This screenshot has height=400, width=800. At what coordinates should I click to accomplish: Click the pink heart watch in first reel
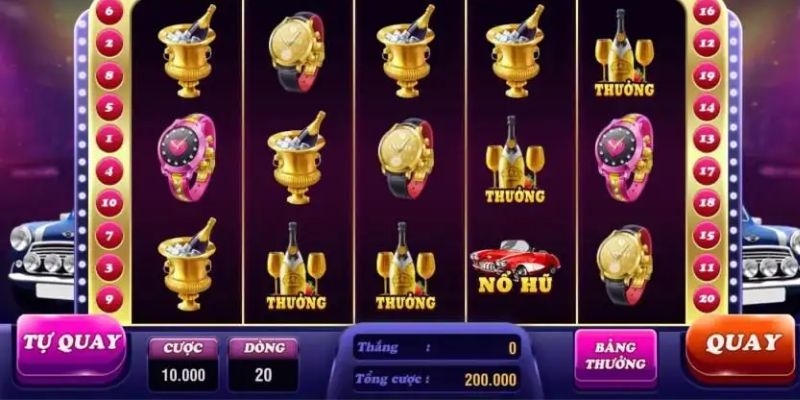187,157
